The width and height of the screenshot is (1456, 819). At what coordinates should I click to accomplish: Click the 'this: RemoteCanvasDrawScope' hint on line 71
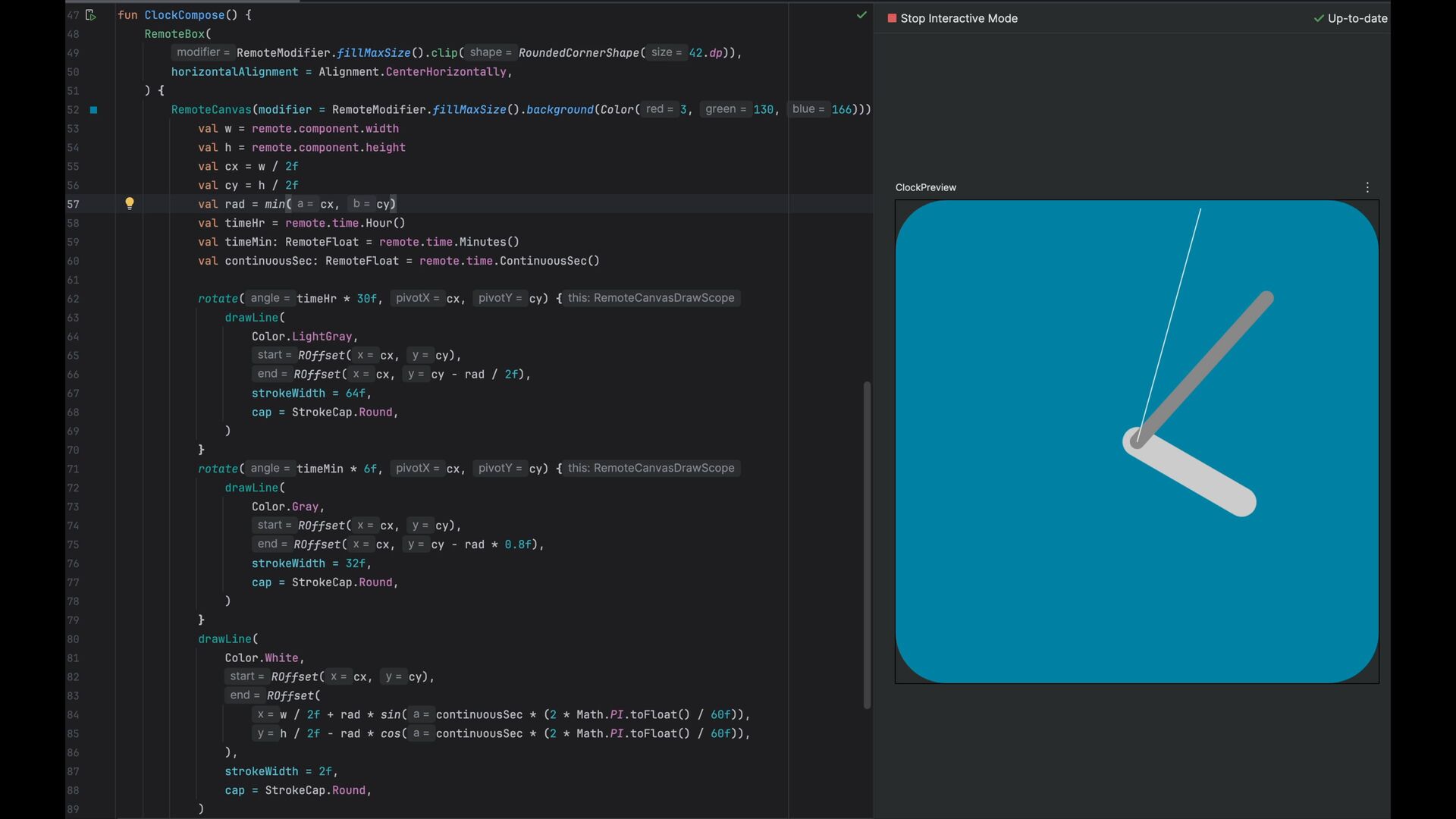click(x=651, y=468)
